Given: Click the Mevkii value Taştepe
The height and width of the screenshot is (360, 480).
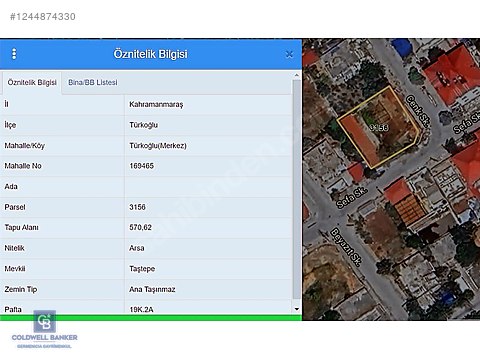Looking at the screenshot, I should 142,269.
